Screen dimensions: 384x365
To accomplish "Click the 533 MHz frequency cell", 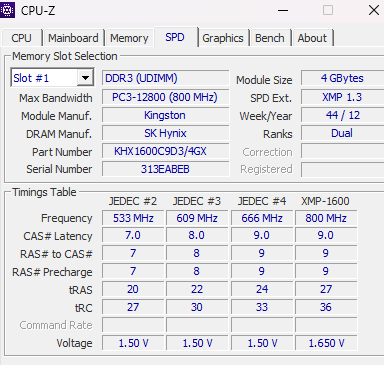I will click(133, 218).
